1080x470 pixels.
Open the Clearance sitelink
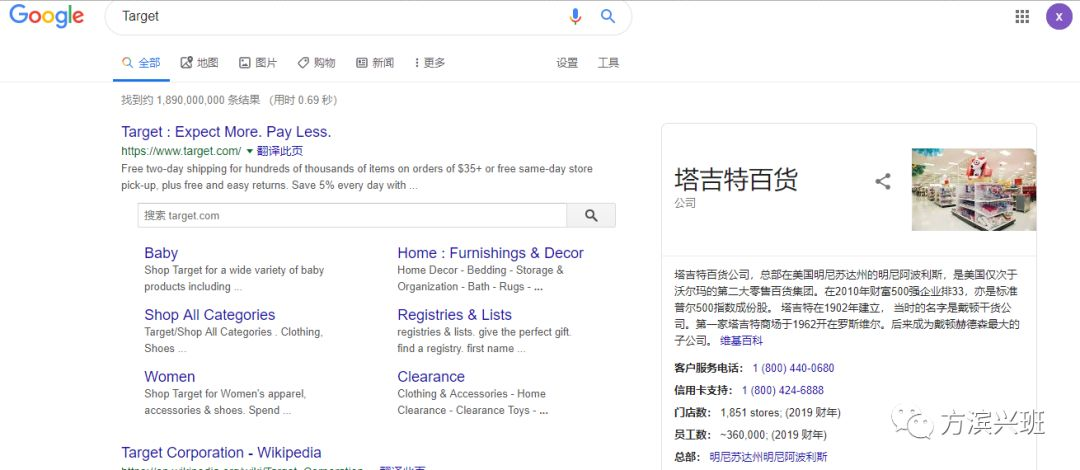(x=431, y=376)
